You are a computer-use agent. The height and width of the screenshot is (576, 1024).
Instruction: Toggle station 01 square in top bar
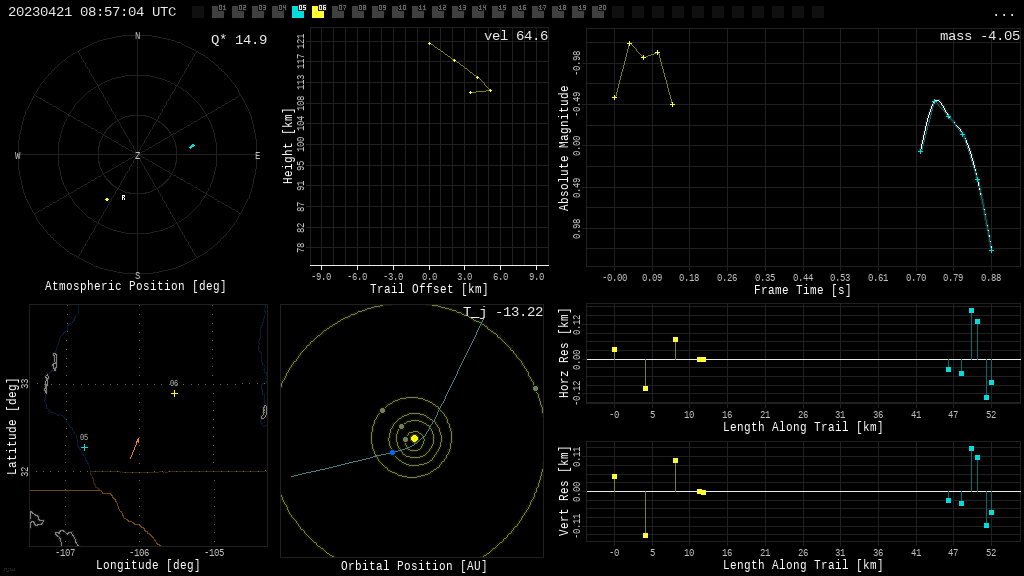(x=218, y=12)
